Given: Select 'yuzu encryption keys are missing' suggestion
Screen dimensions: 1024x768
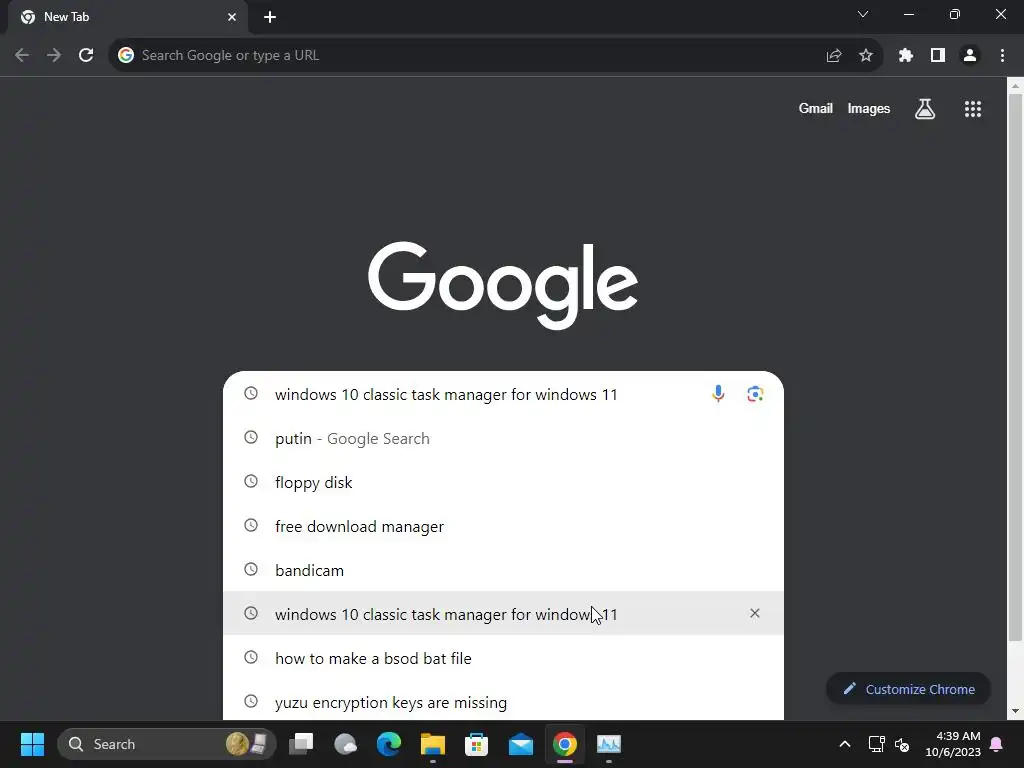Looking at the screenshot, I should pyautogui.click(x=503, y=701).
